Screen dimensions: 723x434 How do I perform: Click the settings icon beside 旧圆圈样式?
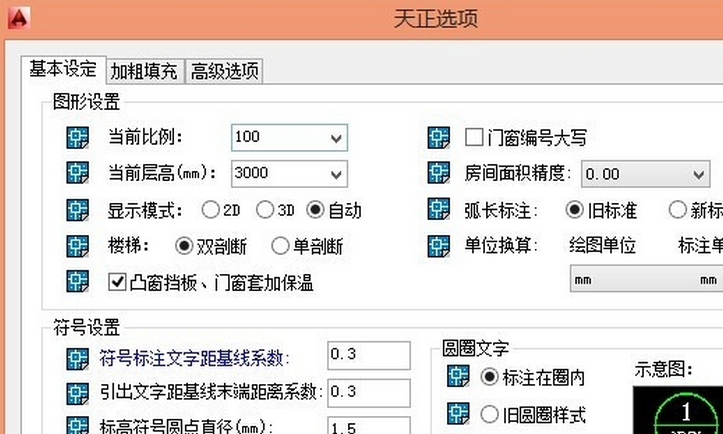[458, 414]
